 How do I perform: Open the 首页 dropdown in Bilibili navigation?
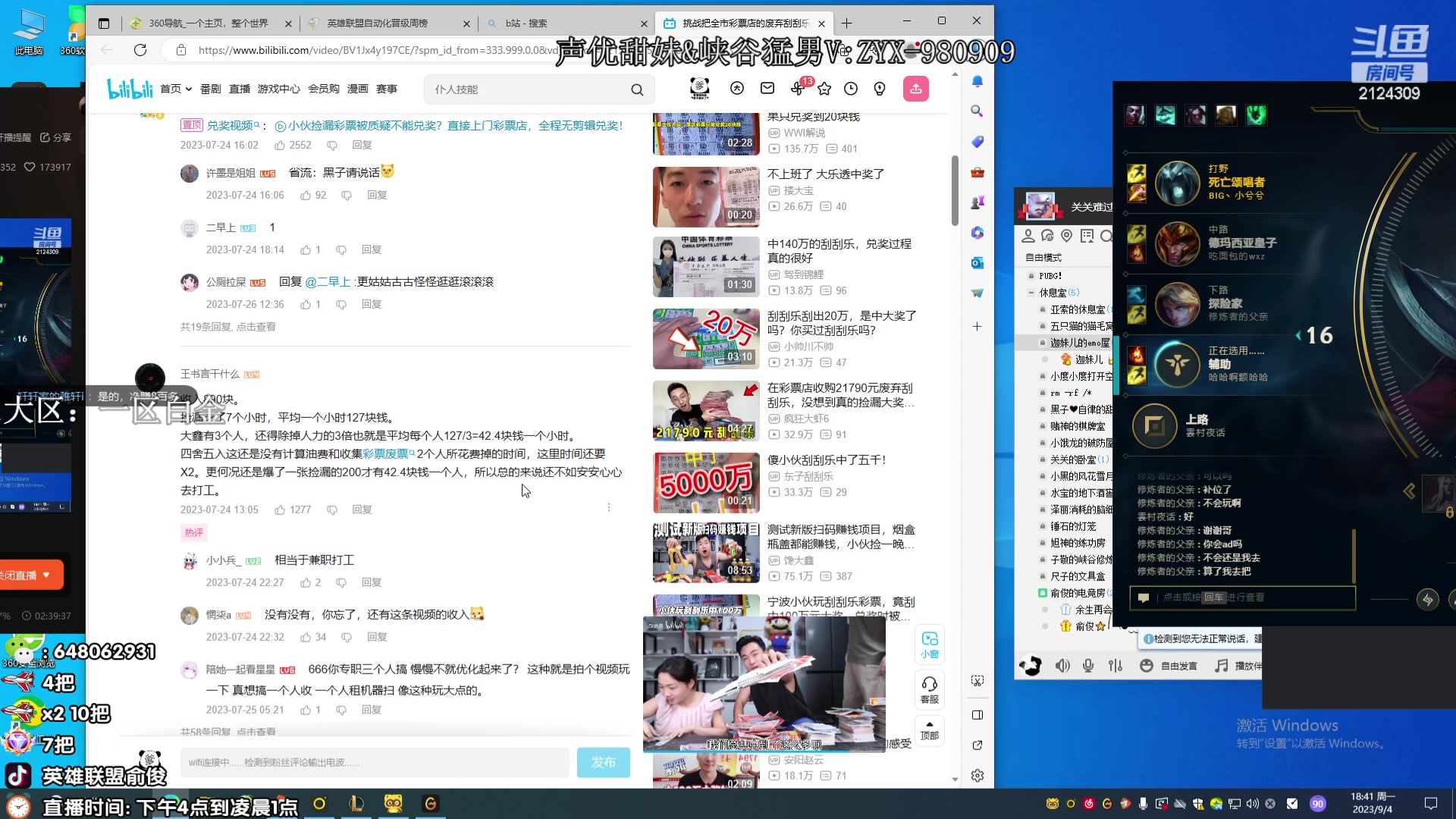[x=176, y=89]
